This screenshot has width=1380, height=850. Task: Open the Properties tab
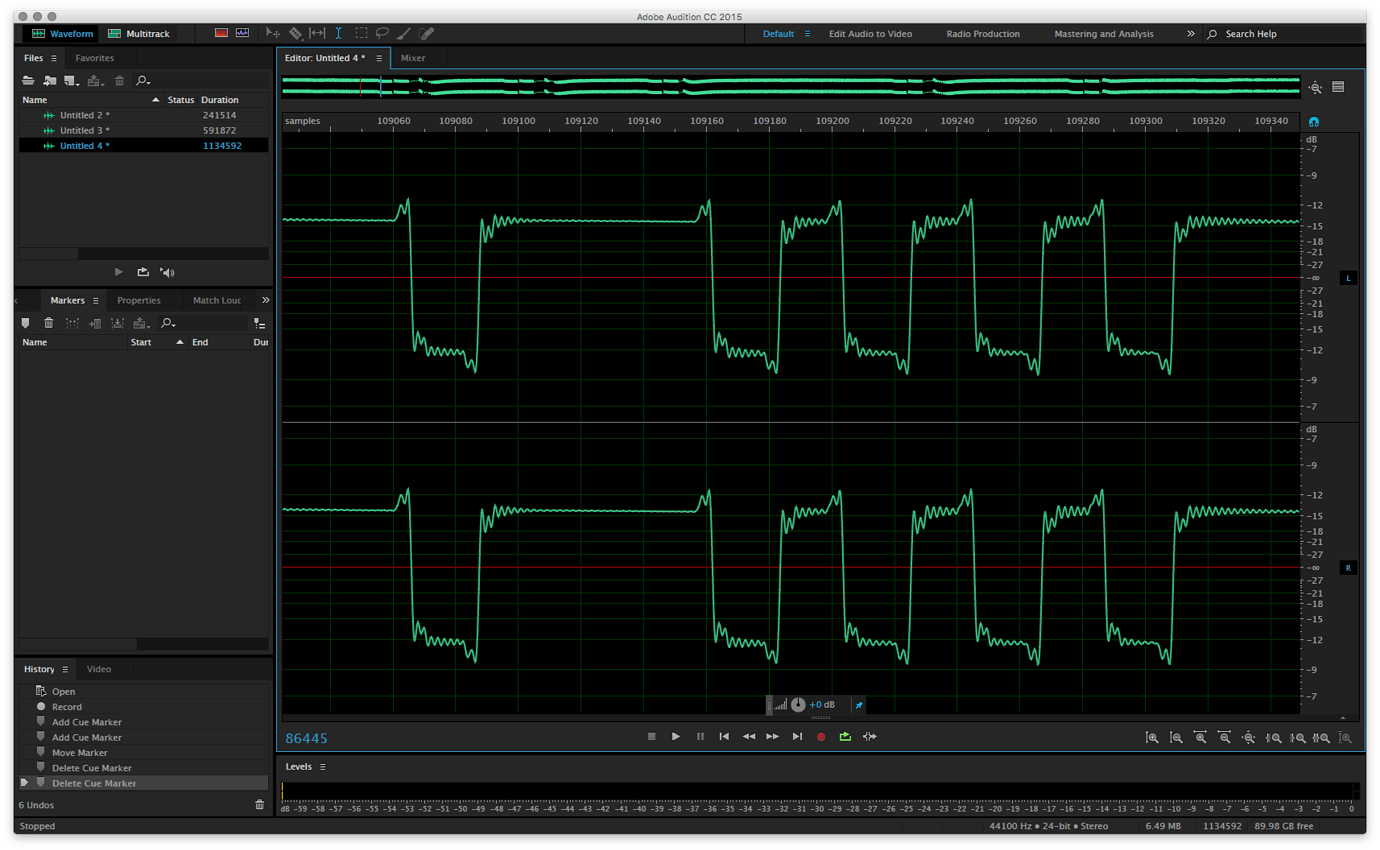(140, 299)
